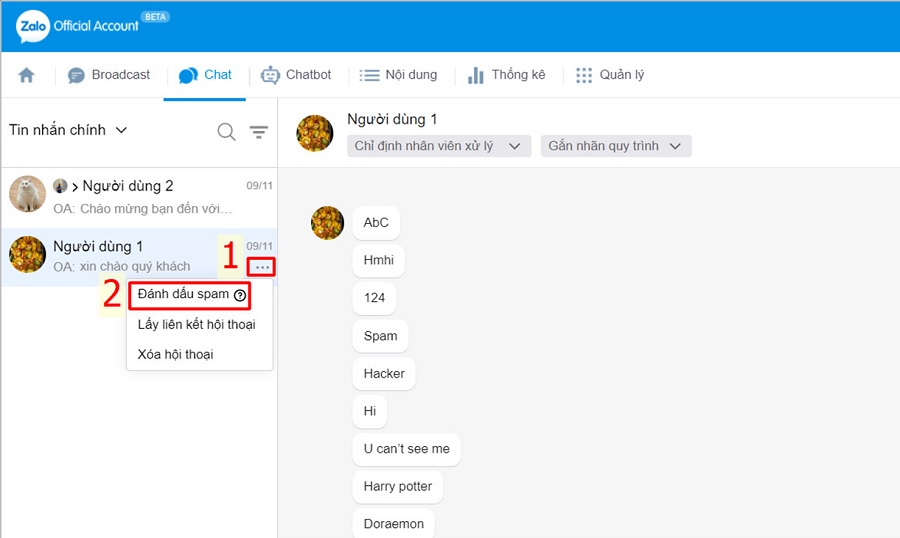Viewport: 900px width, 538px height.
Task: Click the small staff avatar beside Người dùng 2
Action: click(x=60, y=186)
